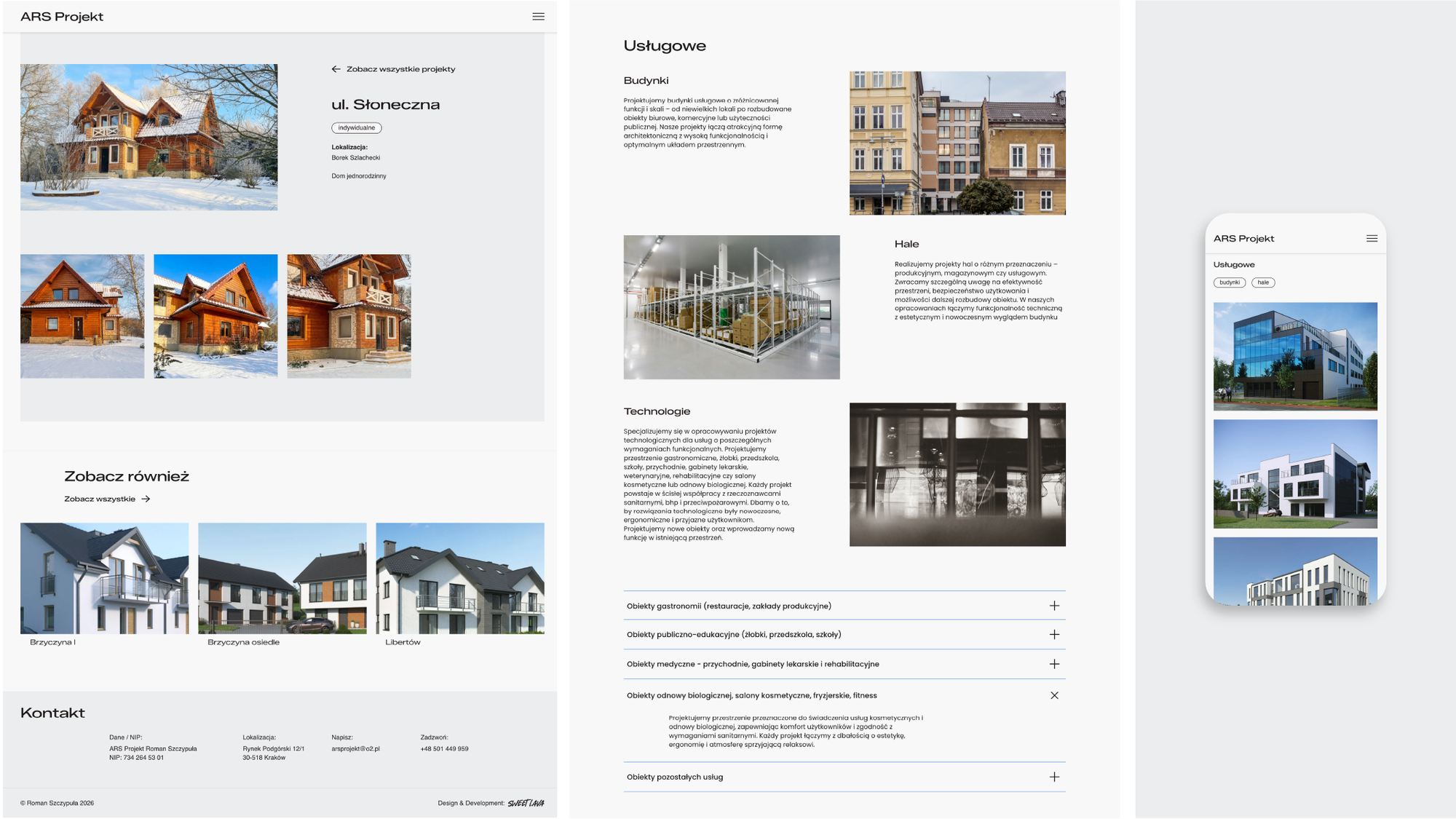Open the Libertów project image
This screenshot has height=819, width=1456.
[x=460, y=578]
